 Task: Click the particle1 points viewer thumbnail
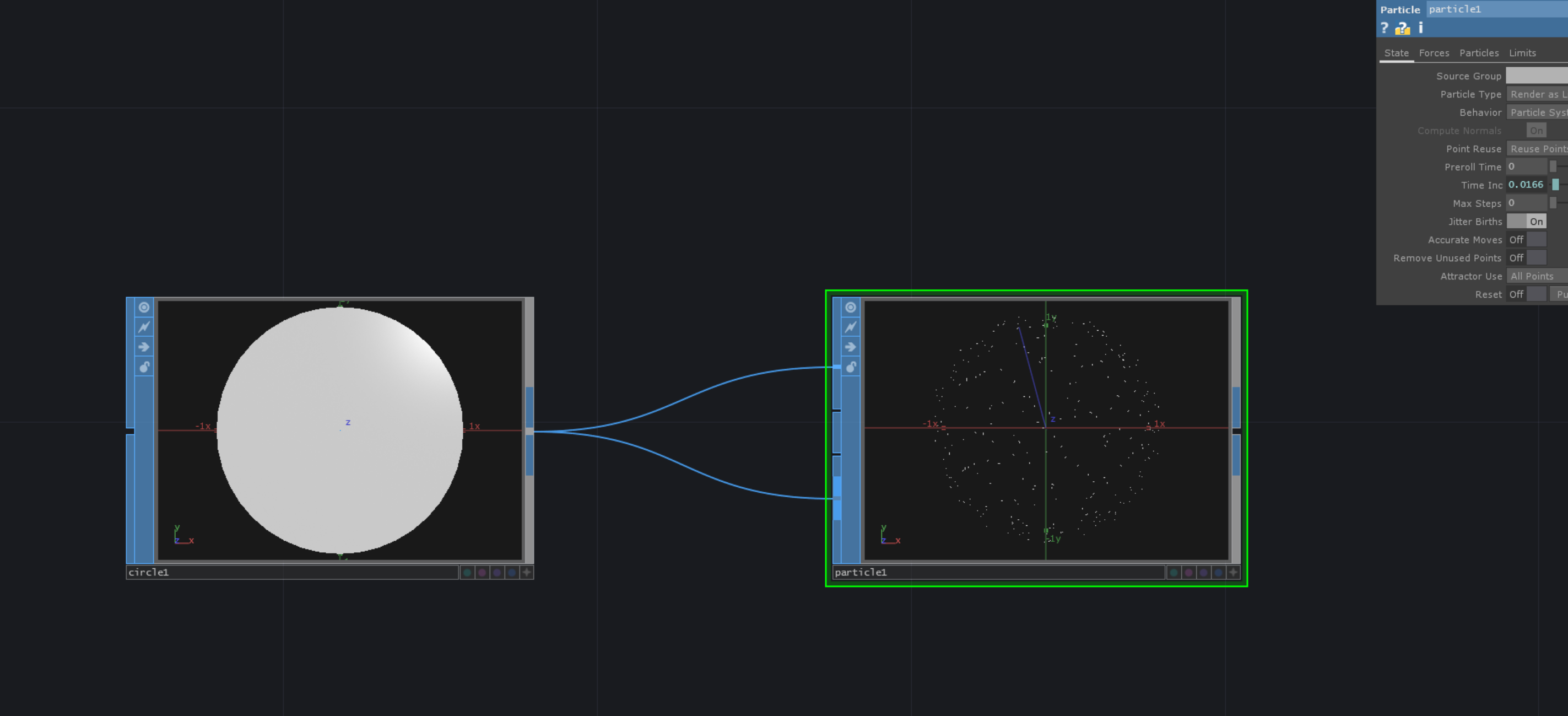[x=1046, y=430]
